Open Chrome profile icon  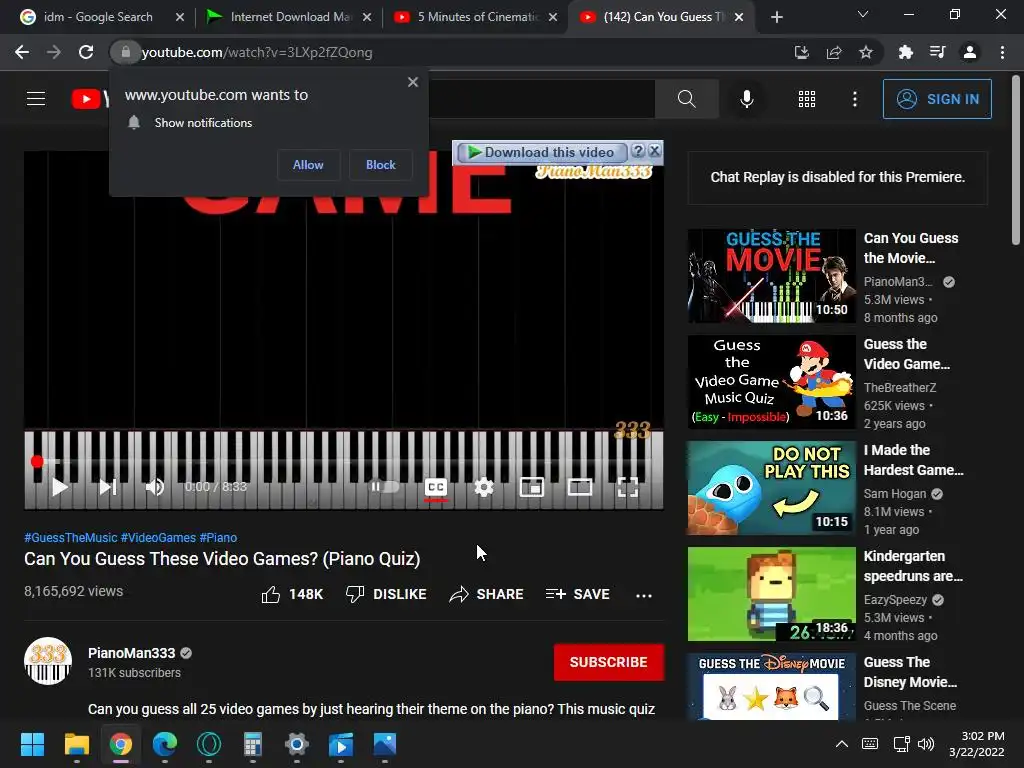(x=970, y=52)
